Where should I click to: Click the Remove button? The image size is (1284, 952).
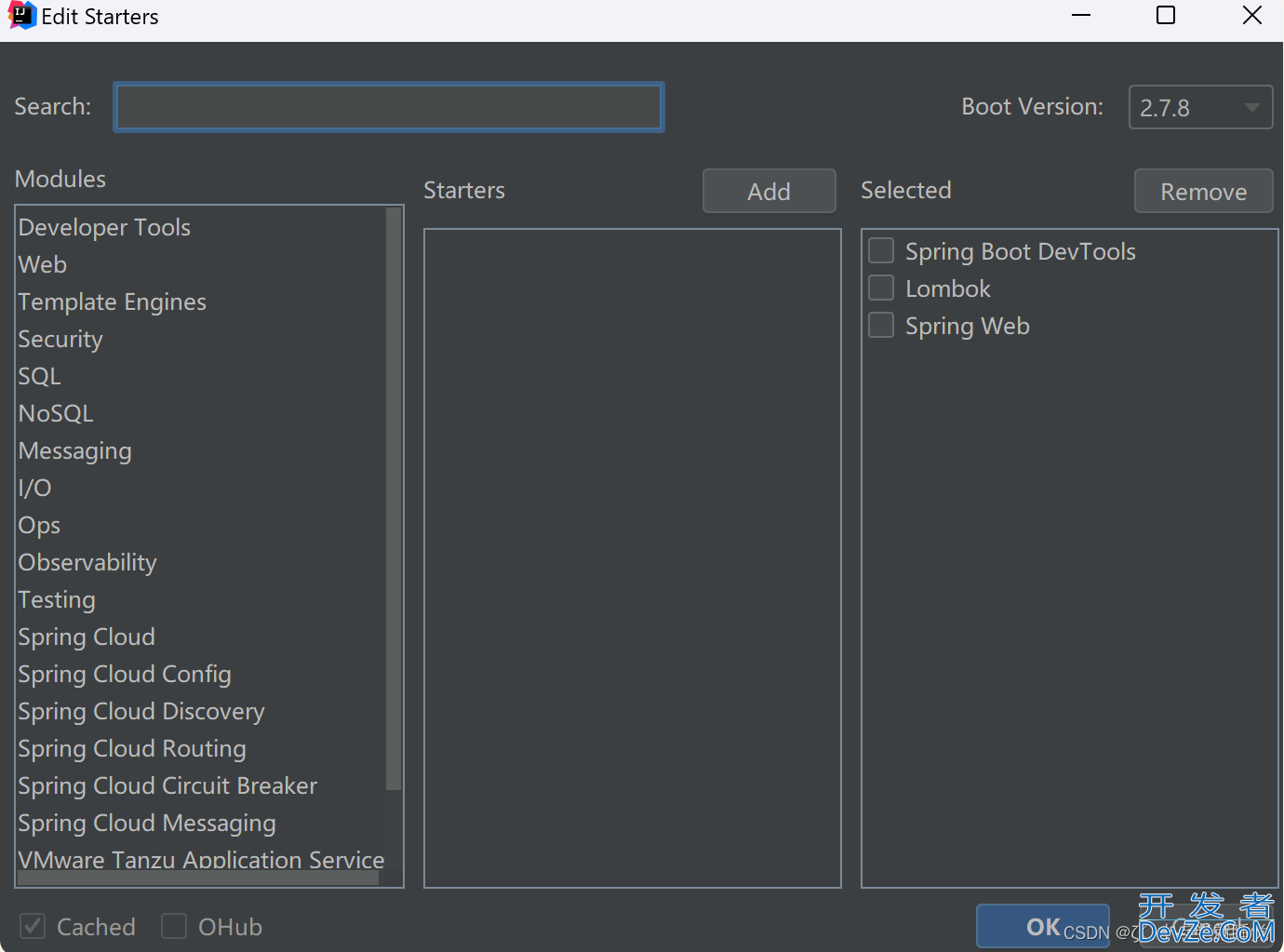point(1203,191)
